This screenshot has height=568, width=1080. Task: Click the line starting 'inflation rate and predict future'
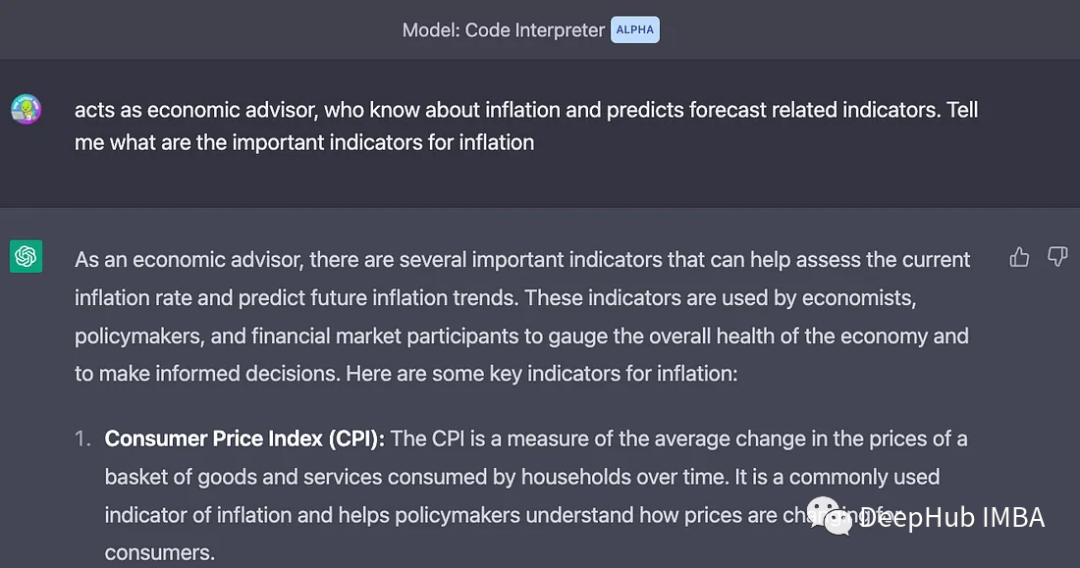[x=495, y=298]
